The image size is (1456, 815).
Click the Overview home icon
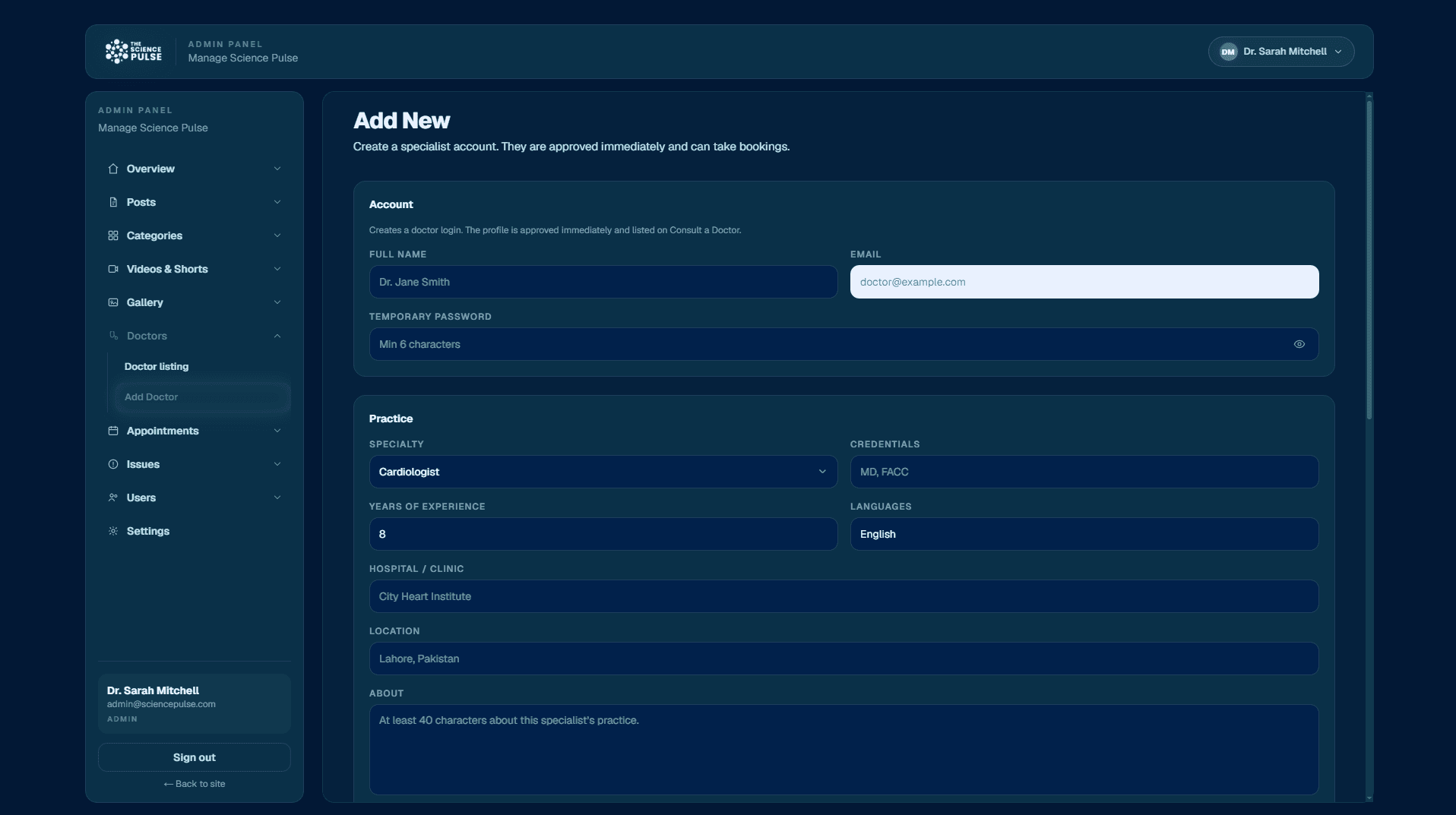click(113, 169)
